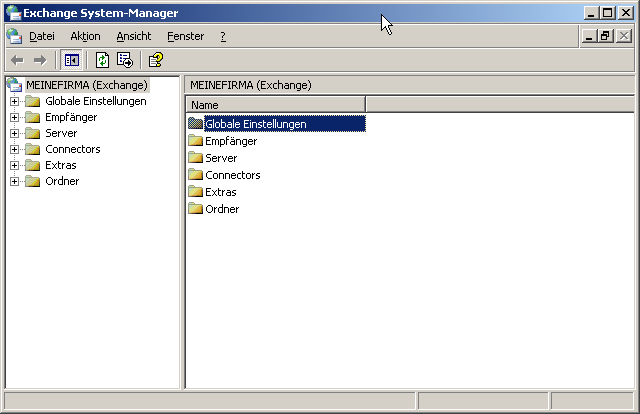This screenshot has height=414, width=640.
Task: Maximize the Exchange System-Manager window
Action: 607,13
